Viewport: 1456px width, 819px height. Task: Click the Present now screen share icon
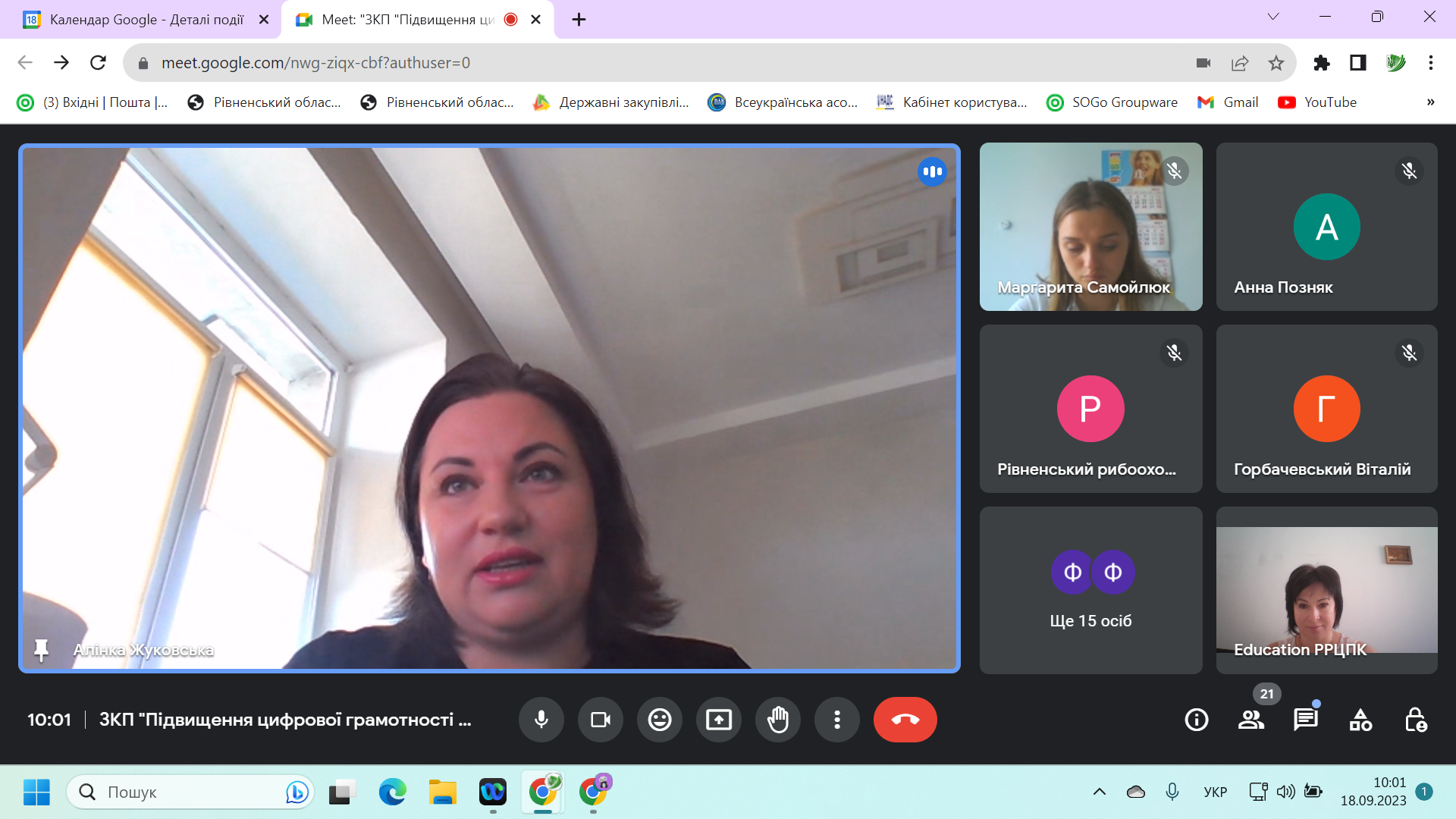(x=718, y=720)
